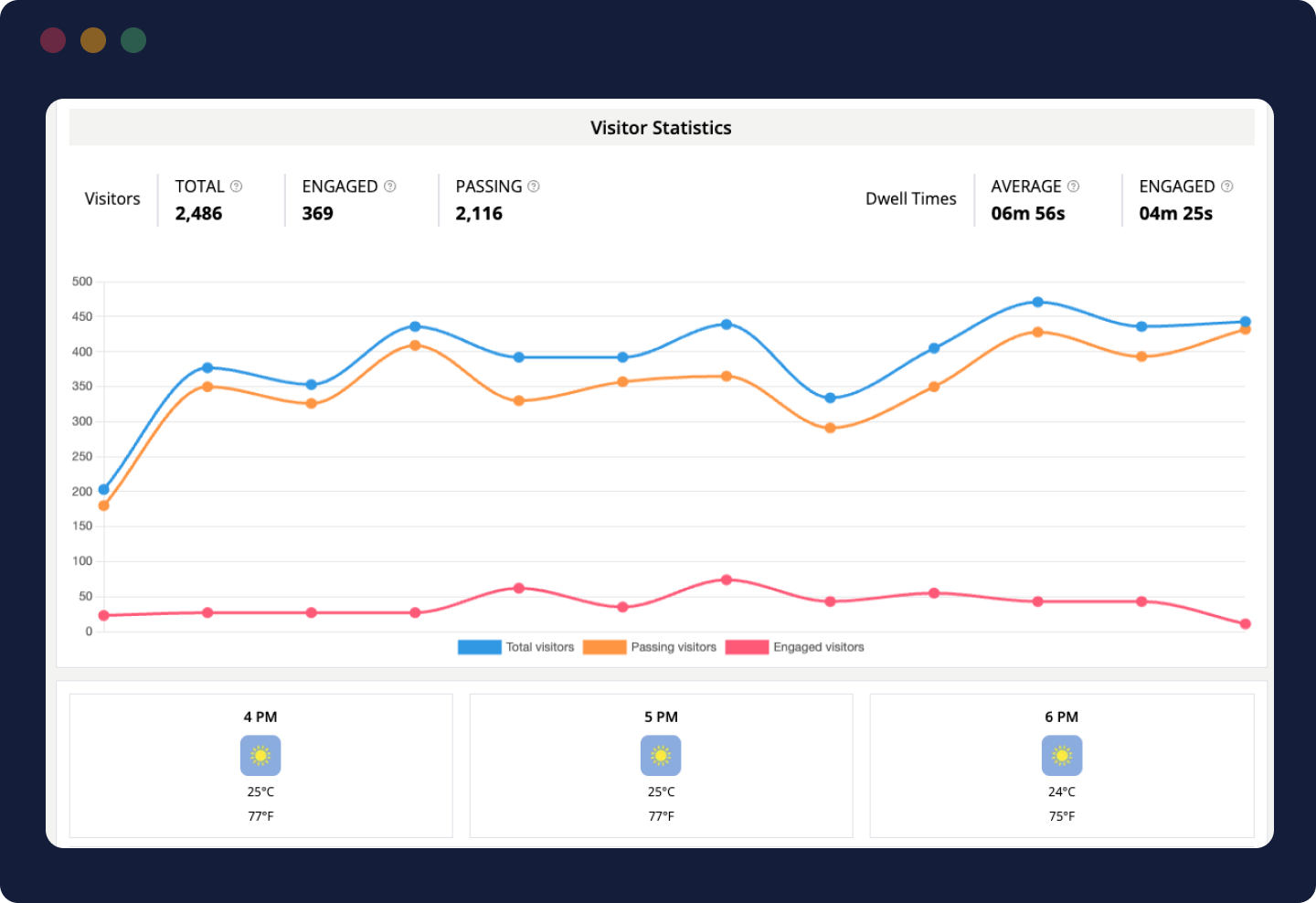
Task: Click the sunny weather icon under 5 PM
Action: (660, 756)
